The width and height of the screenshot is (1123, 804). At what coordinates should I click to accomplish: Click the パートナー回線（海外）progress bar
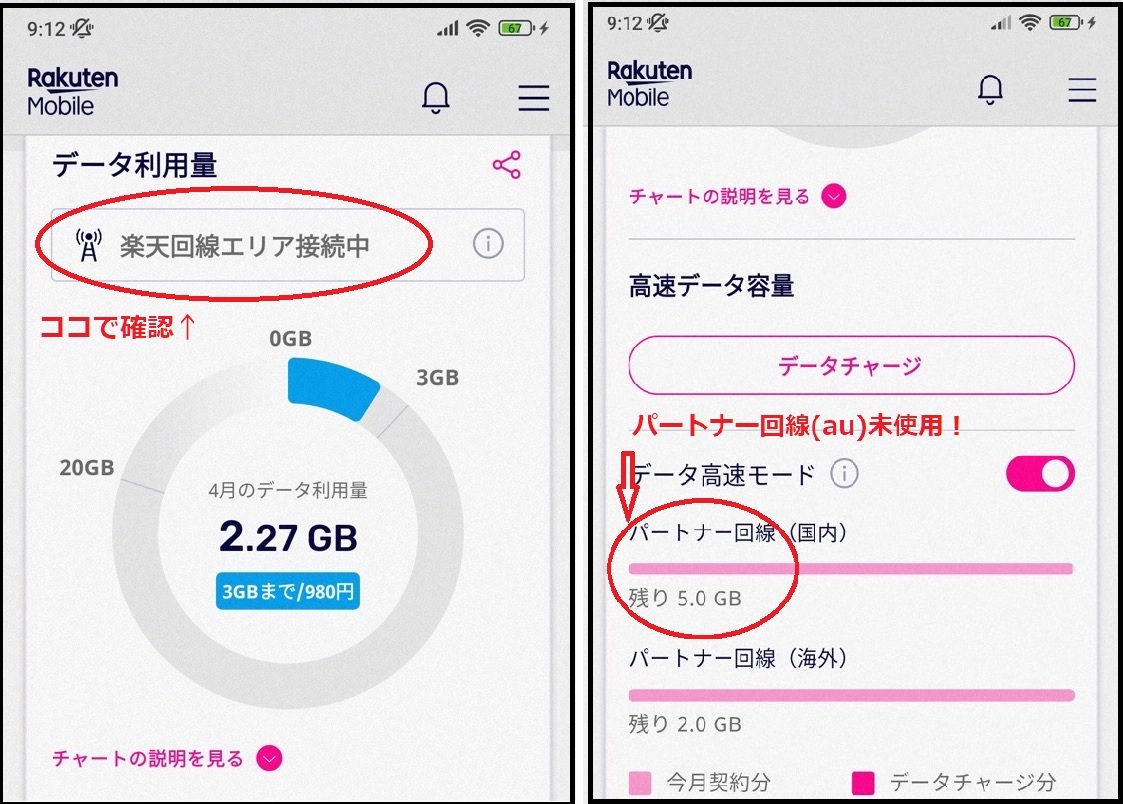coord(851,694)
